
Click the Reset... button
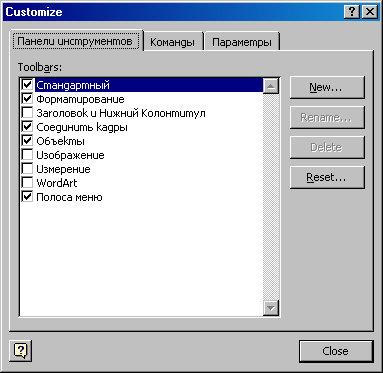(327, 177)
